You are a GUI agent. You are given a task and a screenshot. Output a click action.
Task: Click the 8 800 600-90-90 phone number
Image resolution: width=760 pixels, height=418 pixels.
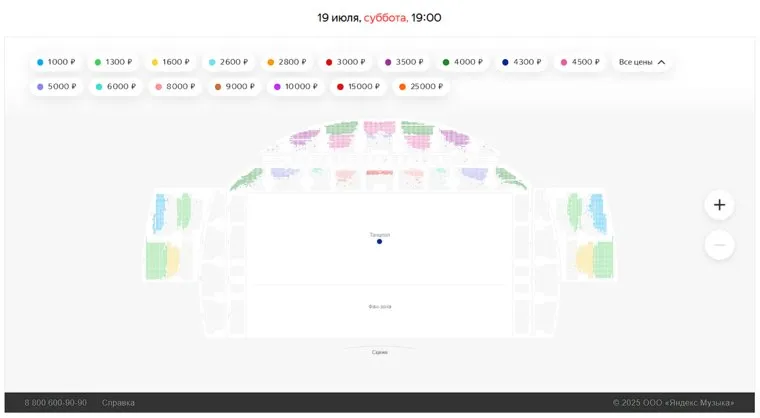tap(55, 403)
